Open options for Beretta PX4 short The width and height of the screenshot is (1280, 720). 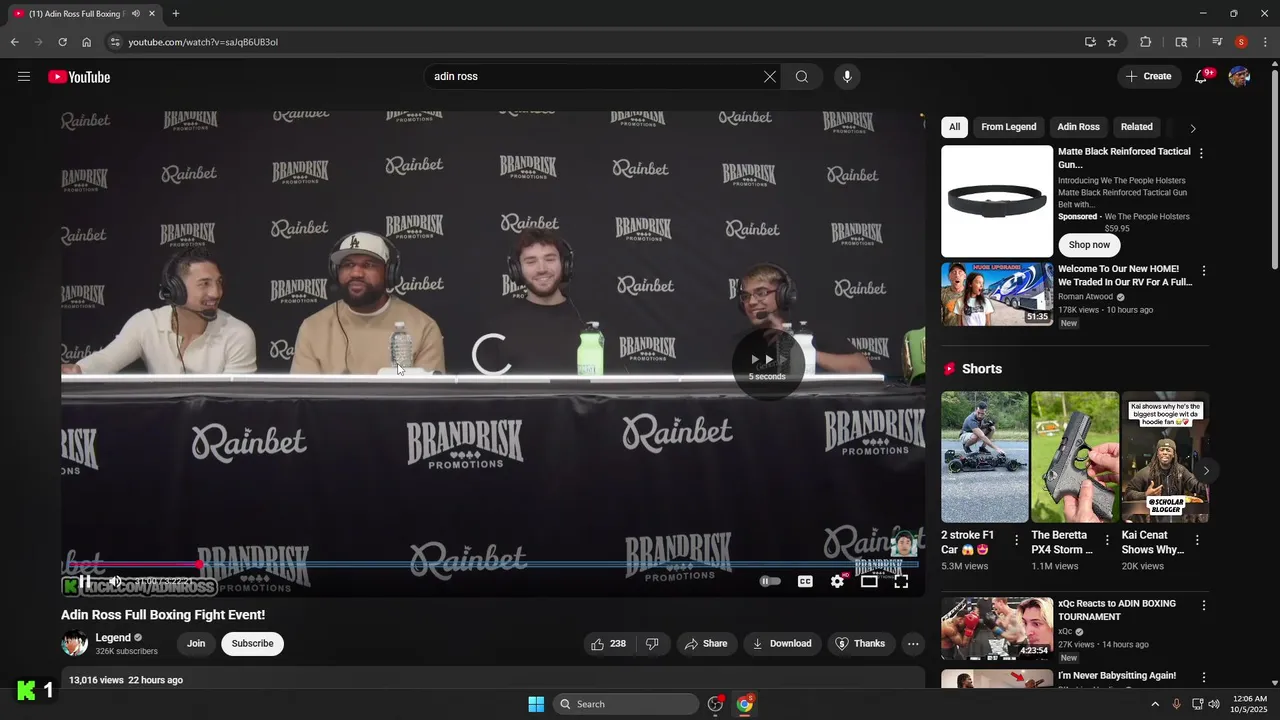coord(1107,540)
